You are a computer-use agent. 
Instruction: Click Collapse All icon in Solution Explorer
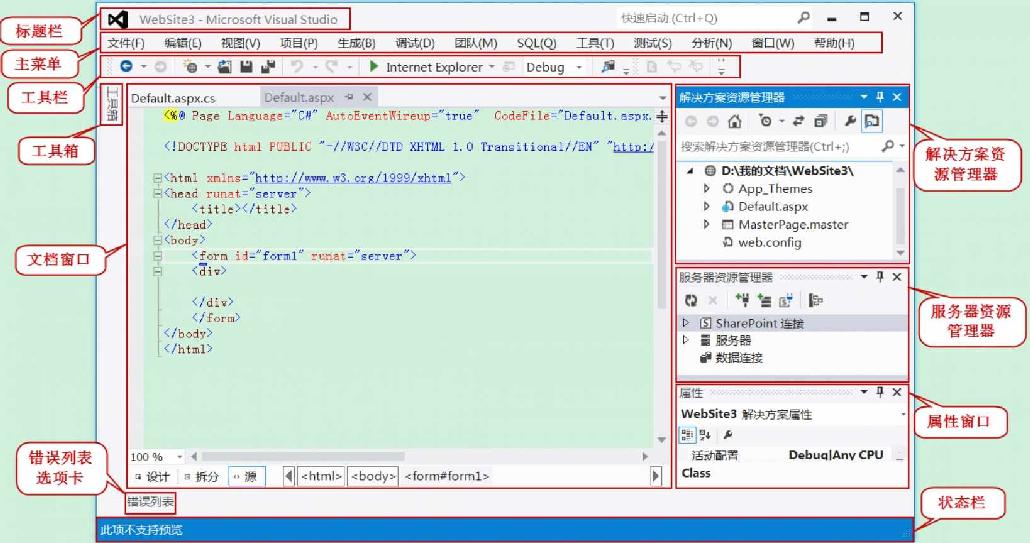[x=820, y=121]
